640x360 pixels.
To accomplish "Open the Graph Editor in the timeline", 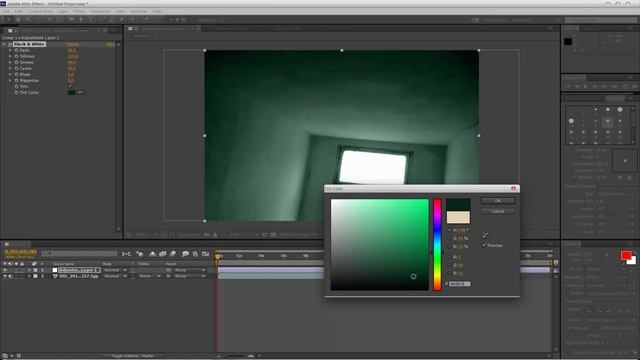I will pyautogui.click(x=205, y=254).
